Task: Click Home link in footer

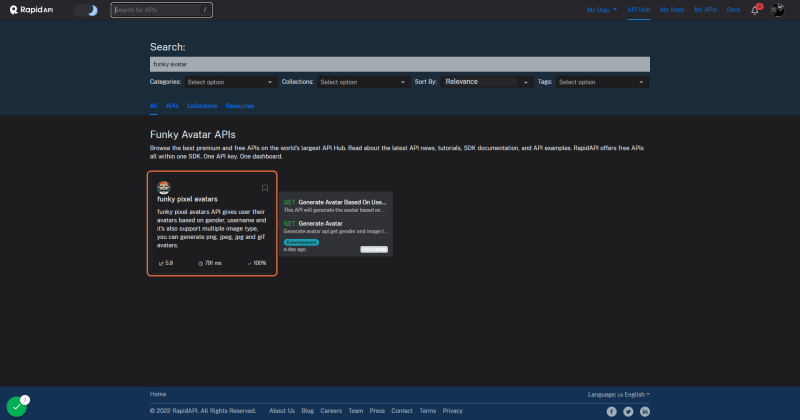Action: pos(158,394)
